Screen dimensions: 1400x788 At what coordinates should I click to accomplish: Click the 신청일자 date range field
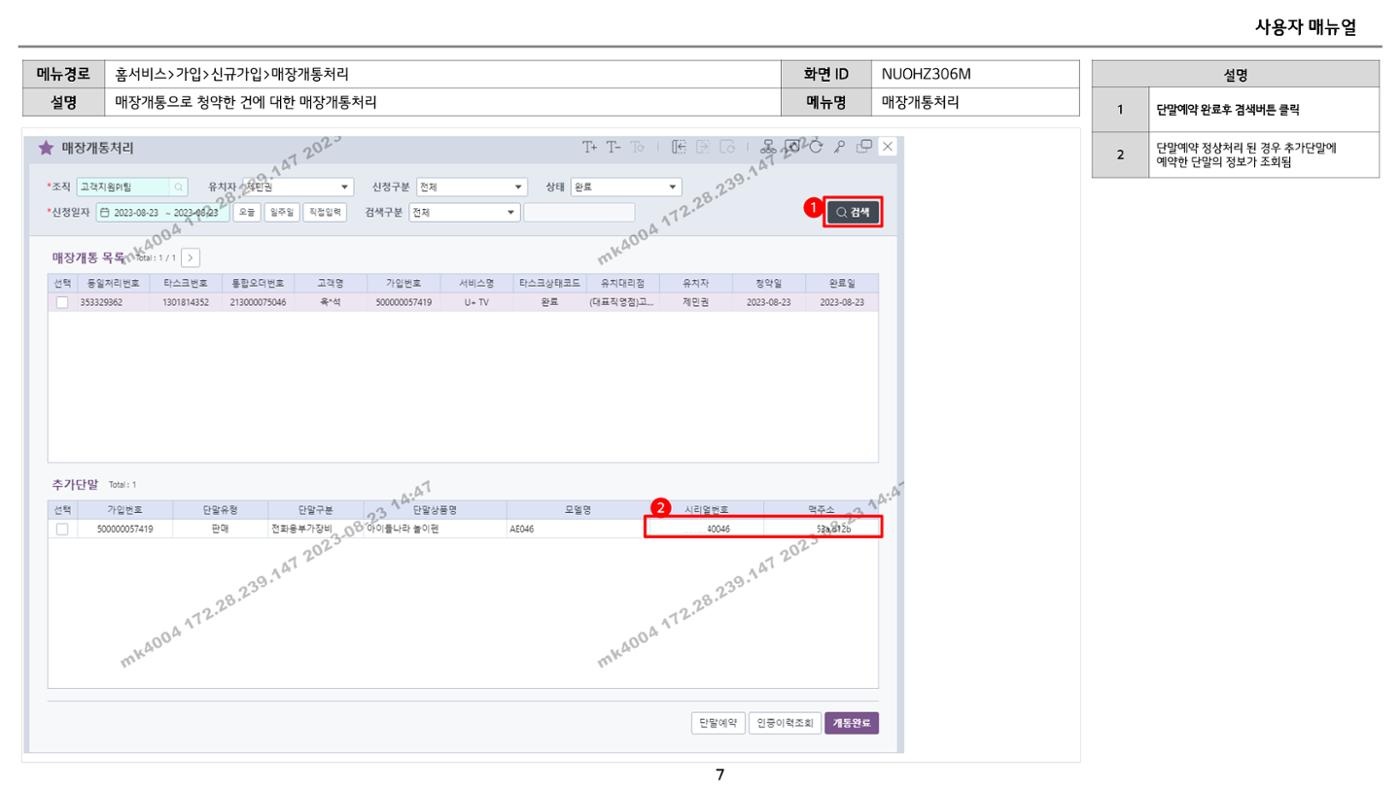(x=163, y=212)
